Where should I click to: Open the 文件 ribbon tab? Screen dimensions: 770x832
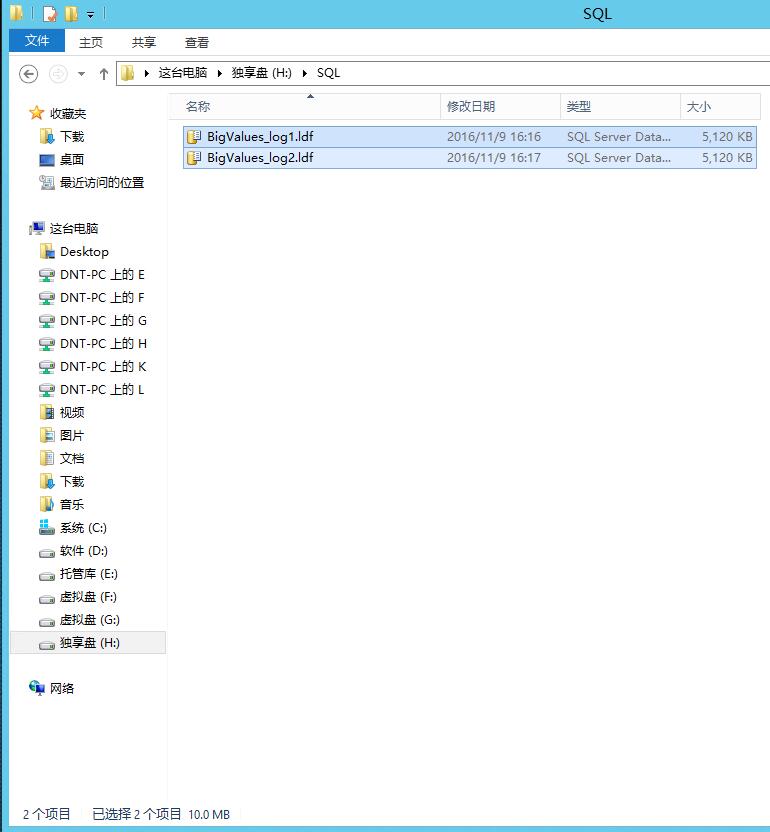[37, 41]
